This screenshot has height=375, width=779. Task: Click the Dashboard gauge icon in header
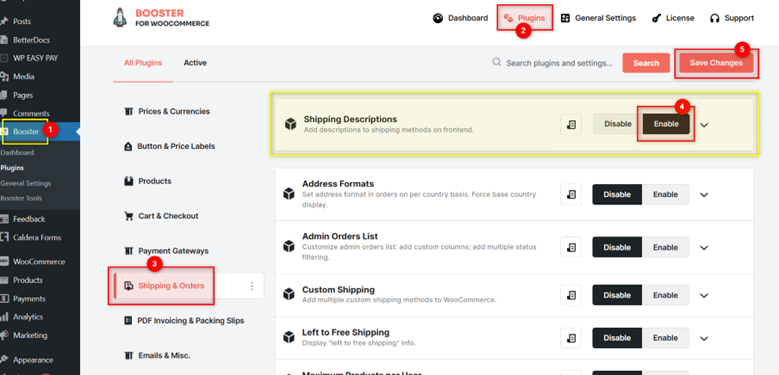point(438,18)
